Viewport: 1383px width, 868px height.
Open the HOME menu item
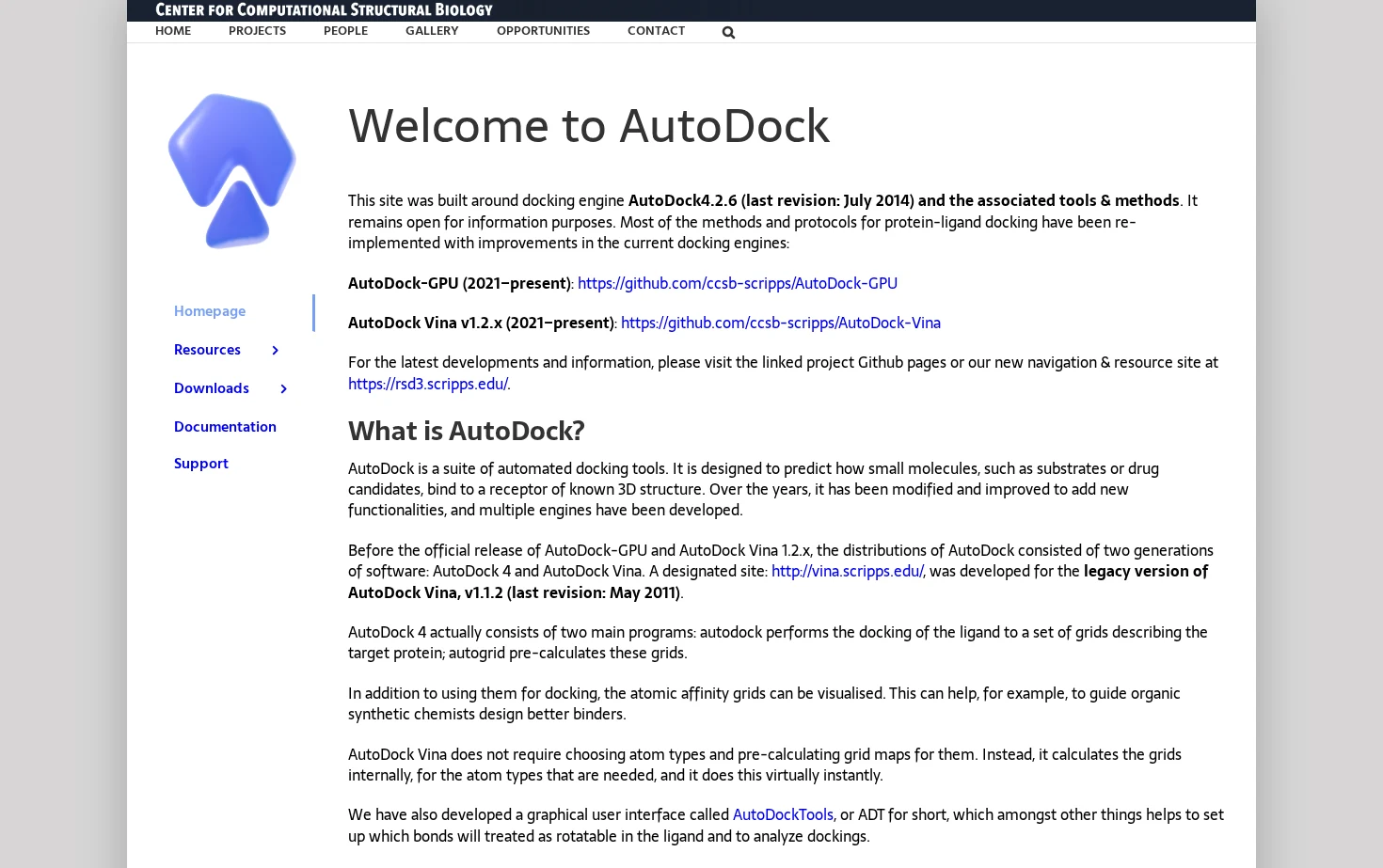click(x=173, y=31)
